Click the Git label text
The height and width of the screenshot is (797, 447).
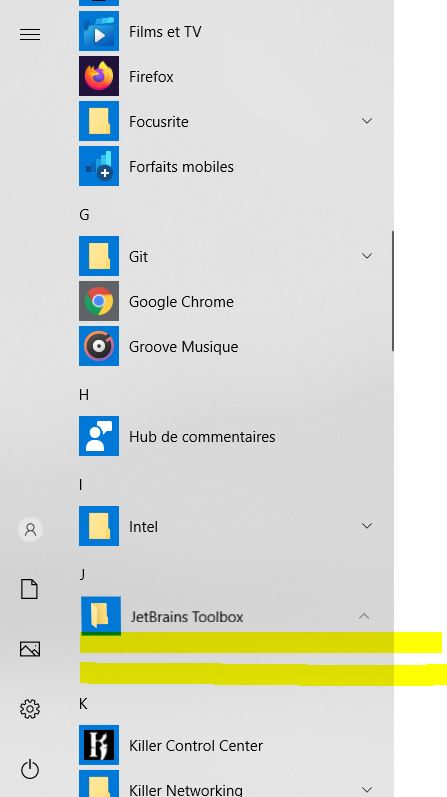point(138,257)
